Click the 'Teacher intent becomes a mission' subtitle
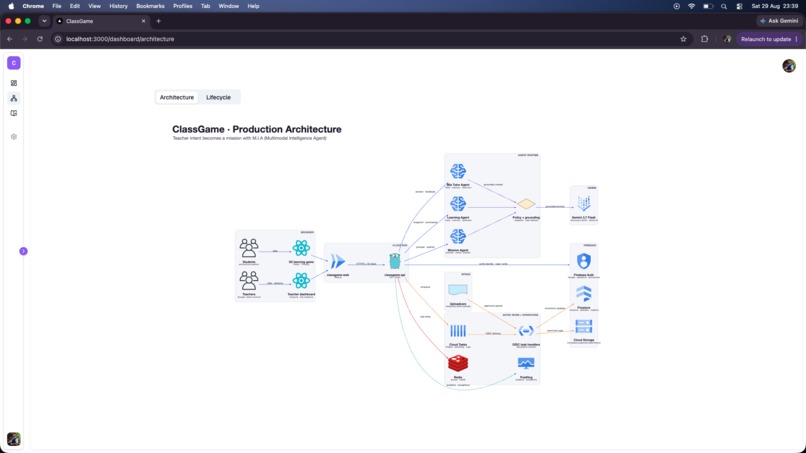This screenshot has height=453, width=806. [249, 138]
